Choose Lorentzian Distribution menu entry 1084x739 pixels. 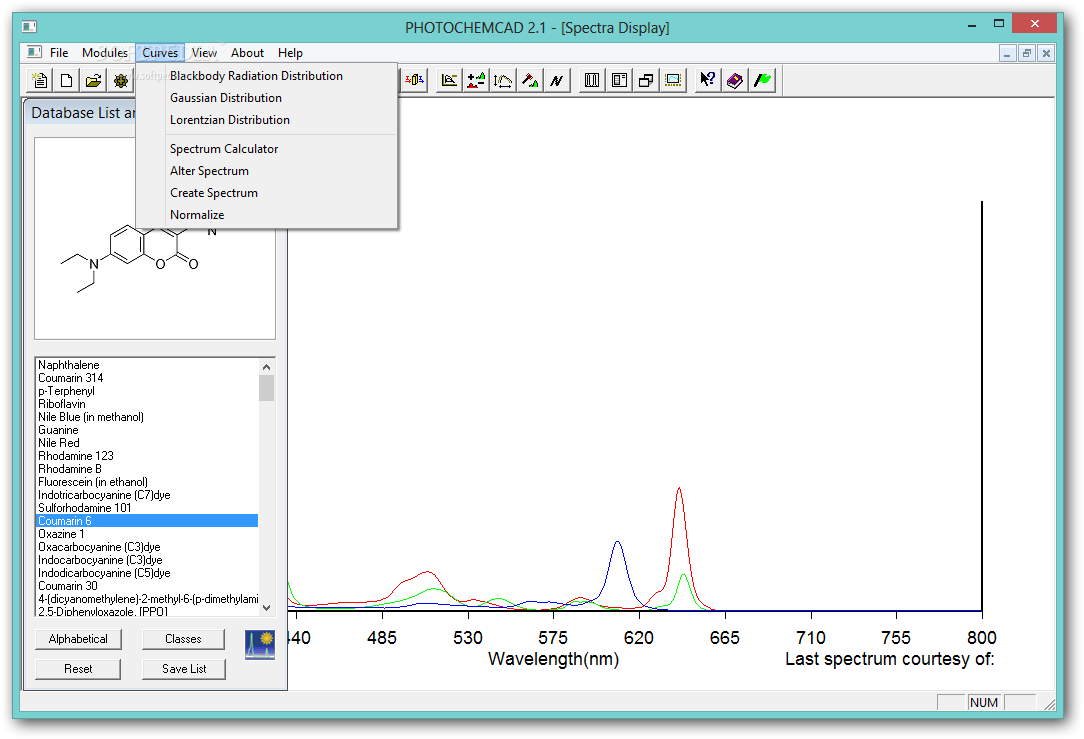click(x=267, y=120)
